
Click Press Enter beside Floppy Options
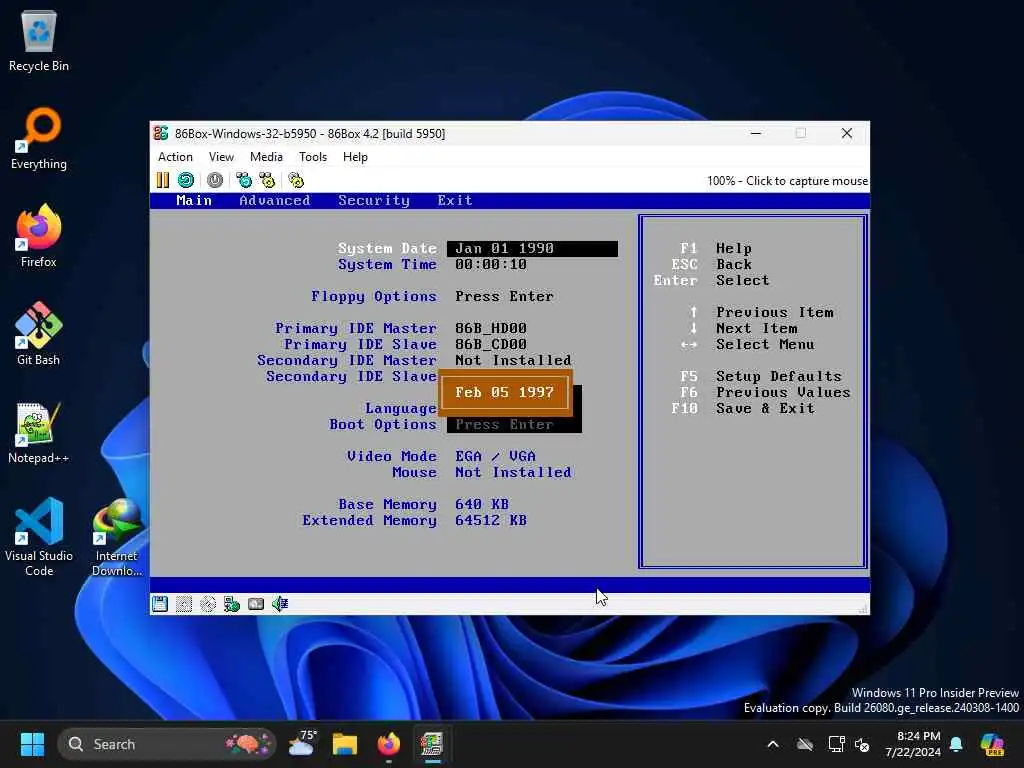point(504,296)
